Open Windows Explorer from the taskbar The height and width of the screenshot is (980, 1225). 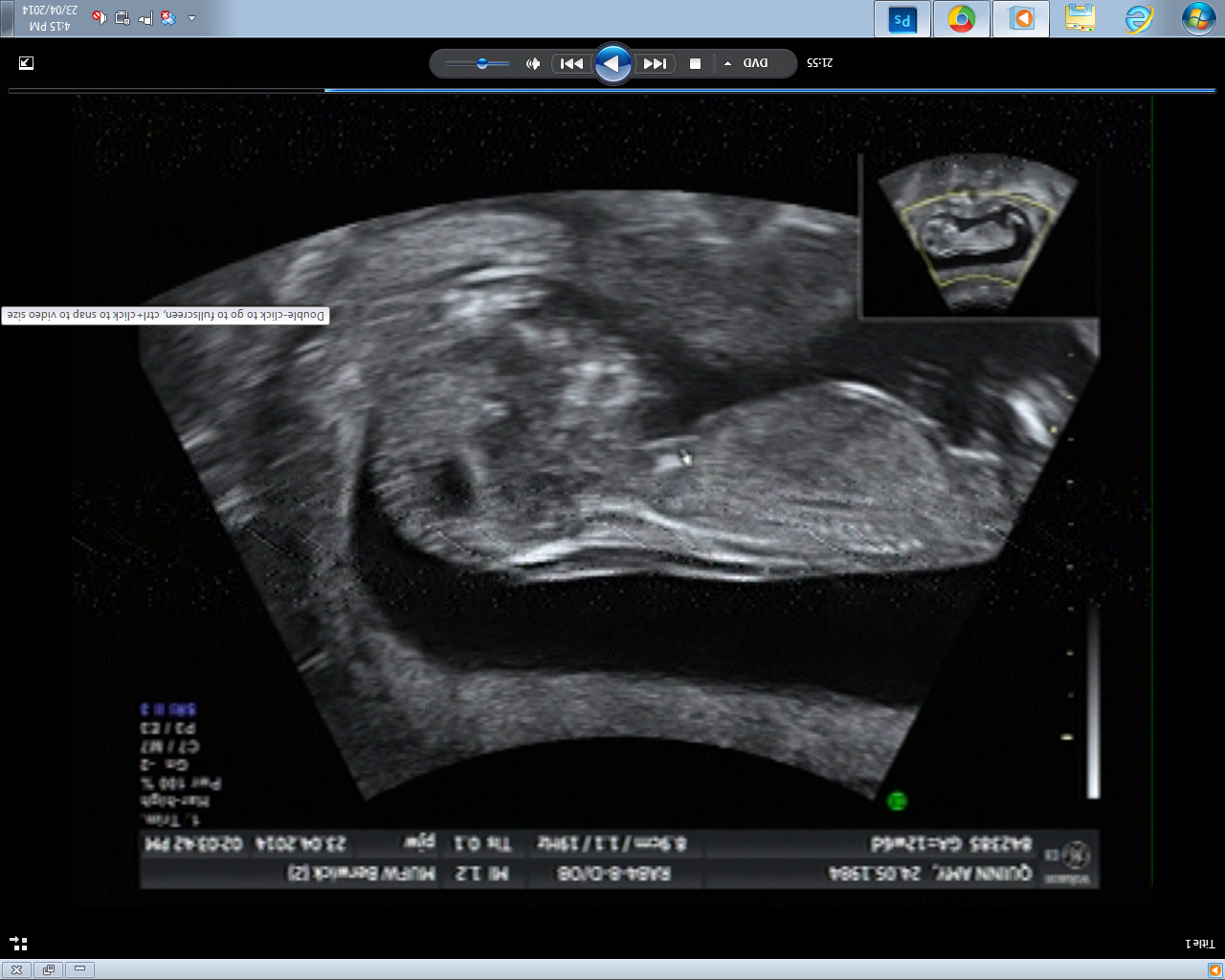coord(1080,19)
